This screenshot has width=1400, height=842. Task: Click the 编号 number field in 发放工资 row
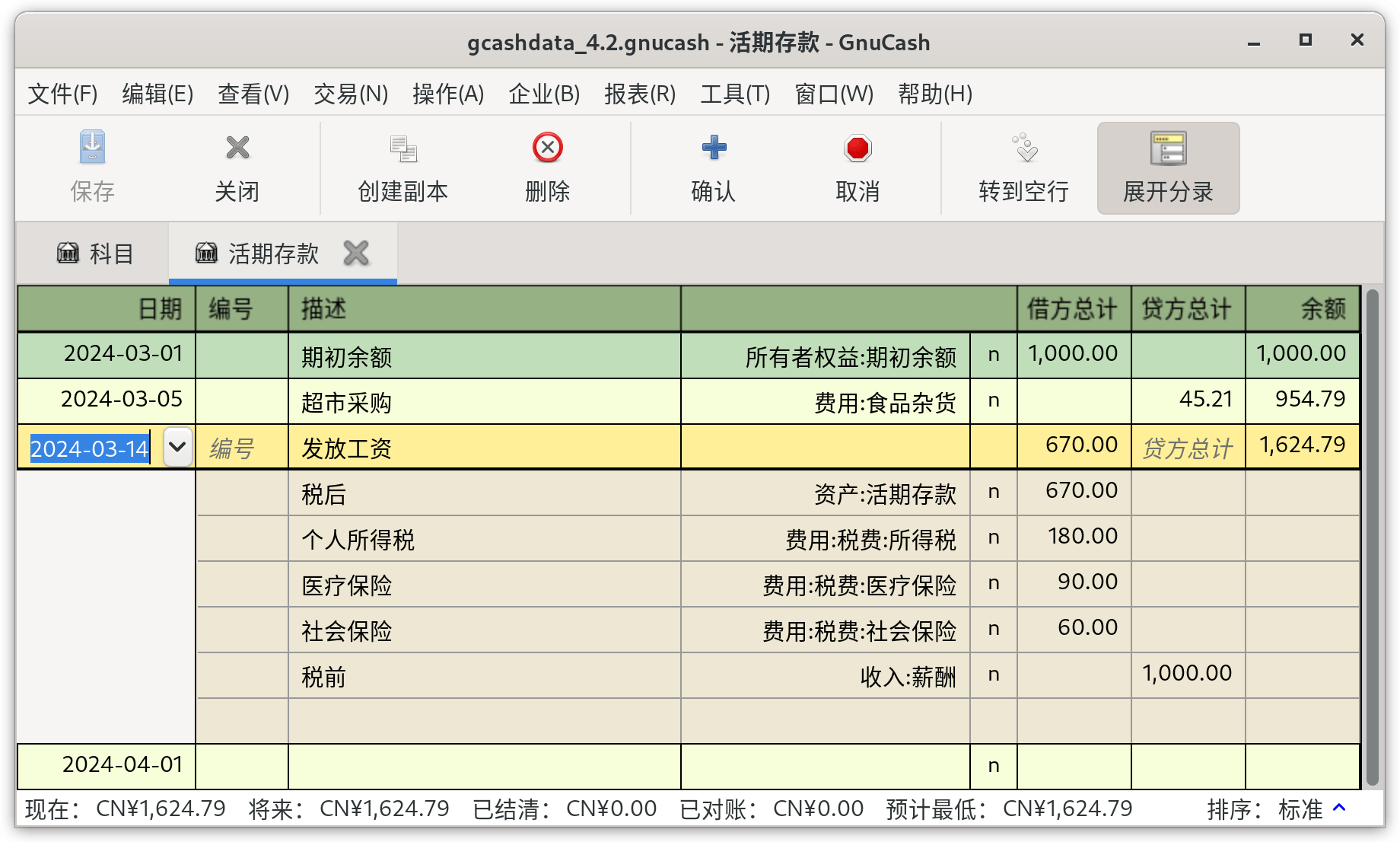coord(242,448)
